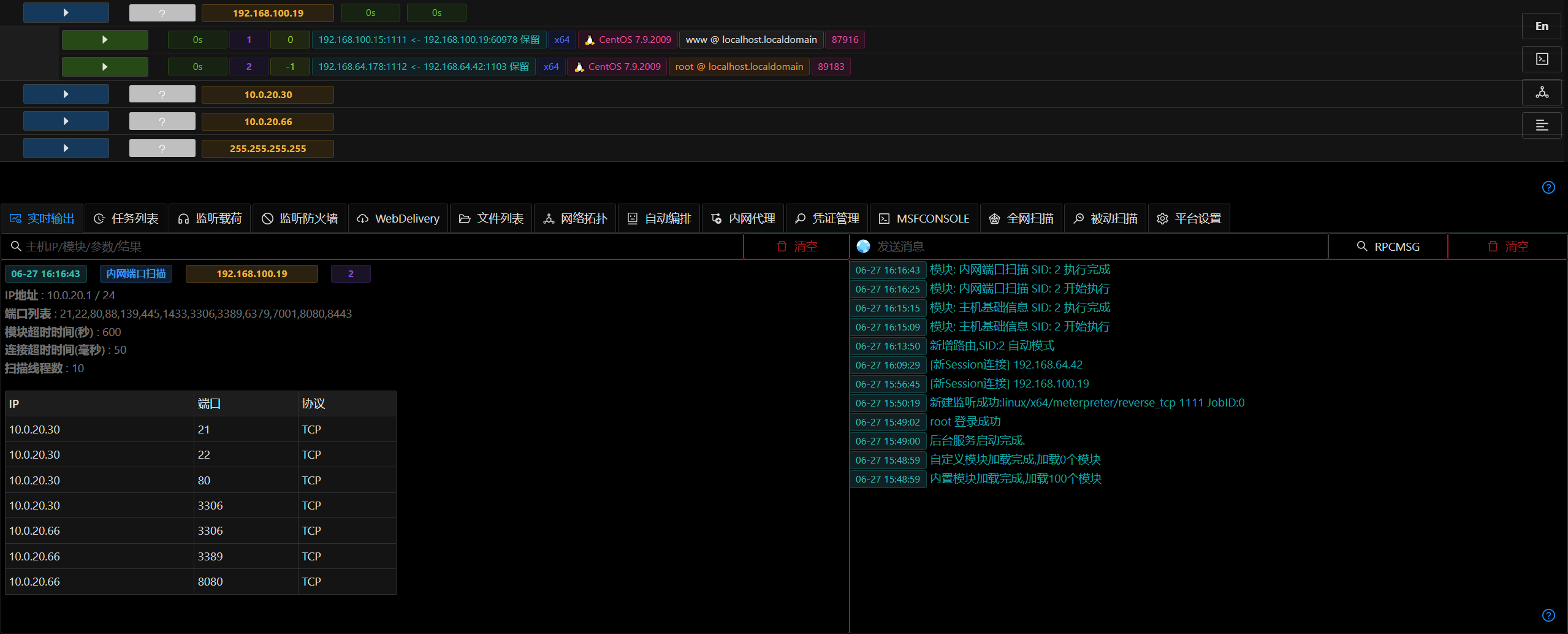Click log entry 新增路由,SID:2 自动模式
This screenshot has height=634, width=1568.
992,346
